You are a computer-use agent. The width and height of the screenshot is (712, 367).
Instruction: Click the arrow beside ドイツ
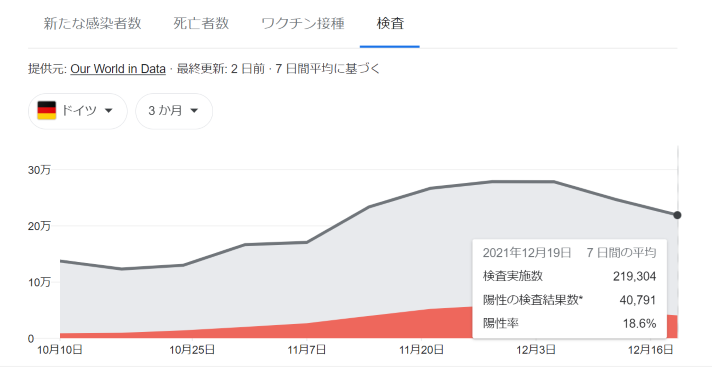coord(109,110)
